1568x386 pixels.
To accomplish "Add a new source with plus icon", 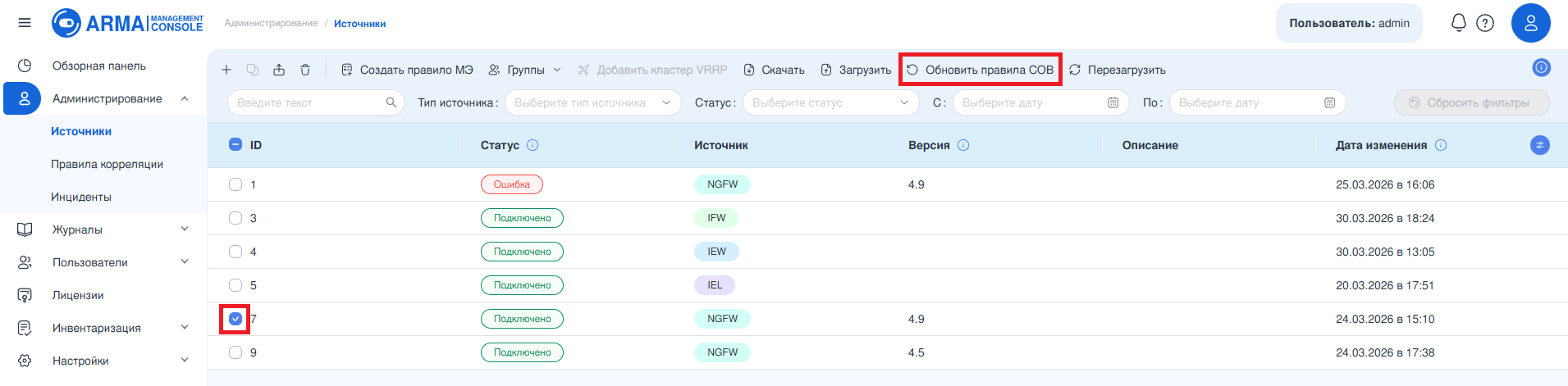I will 226,70.
